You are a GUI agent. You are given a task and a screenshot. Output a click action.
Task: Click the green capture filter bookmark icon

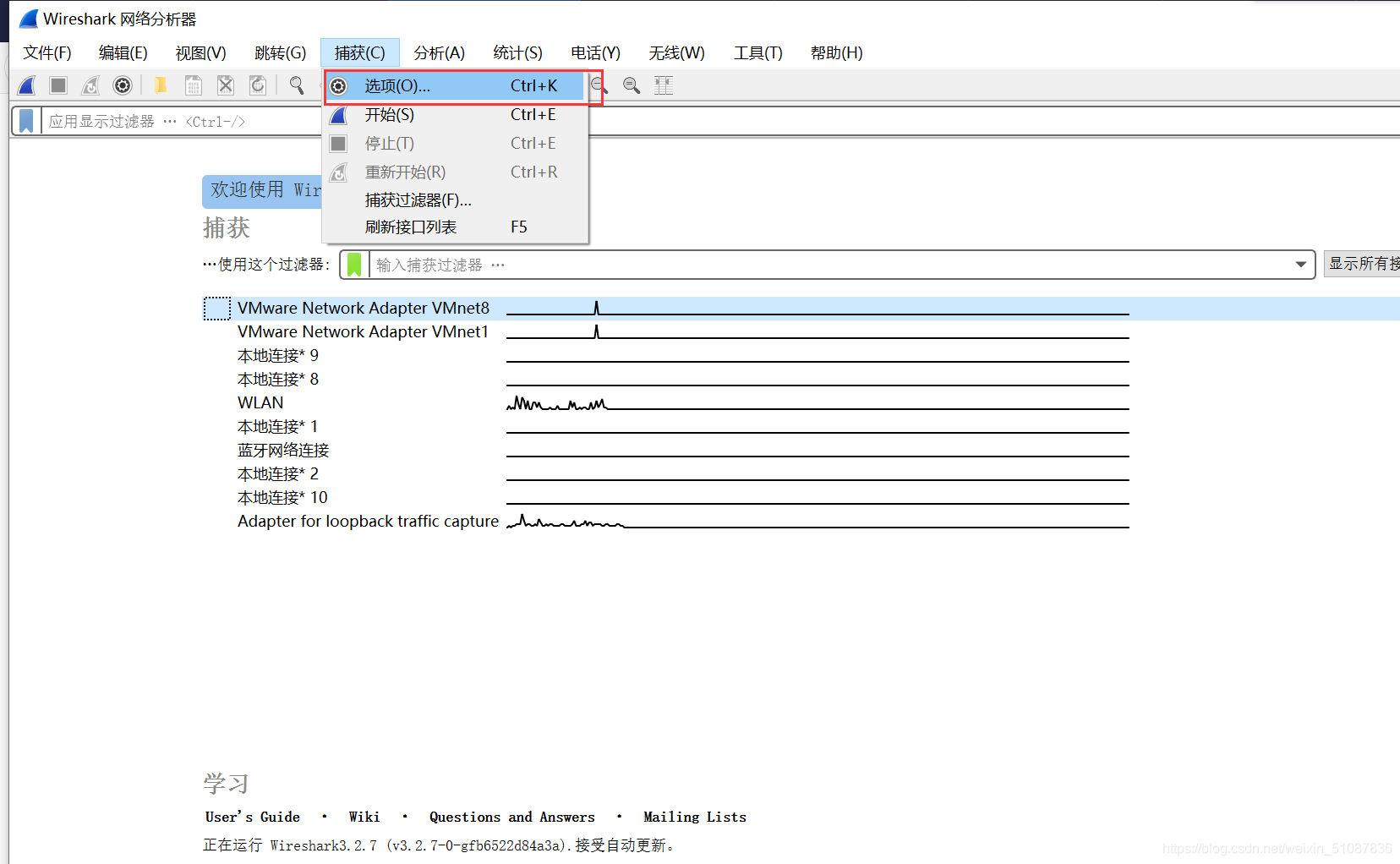point(354,265)
